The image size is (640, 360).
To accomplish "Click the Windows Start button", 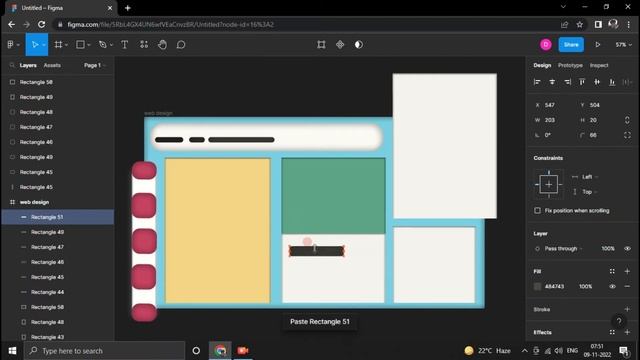I will coord(12,351).
